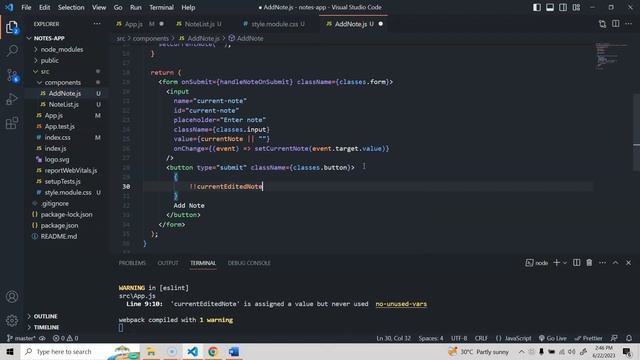
Task: Toggle the secondary side bar layout icon
Action: (563, 7)
